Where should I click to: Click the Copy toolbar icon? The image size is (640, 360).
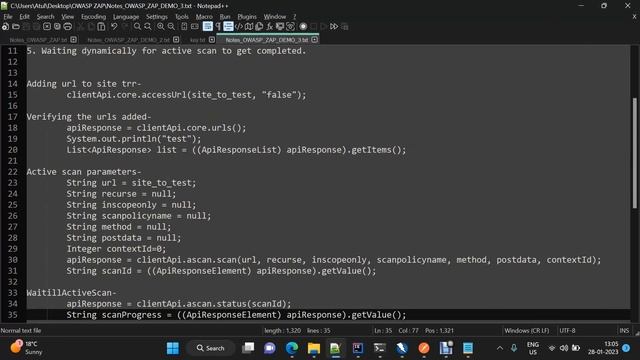point(91,27)
